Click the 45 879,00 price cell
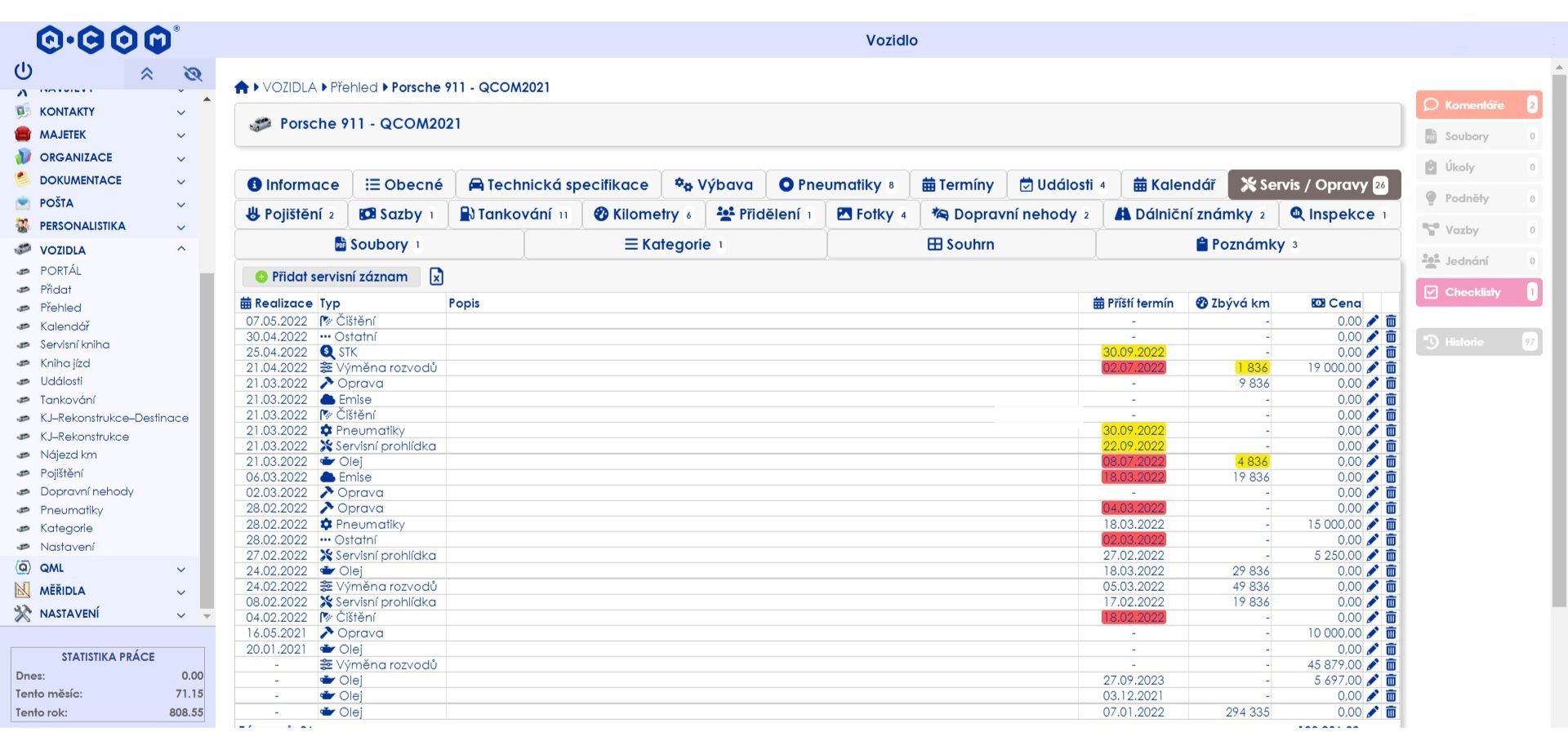The width and height of the screenshot is (1568, 746). click(x=1334, y=665)
